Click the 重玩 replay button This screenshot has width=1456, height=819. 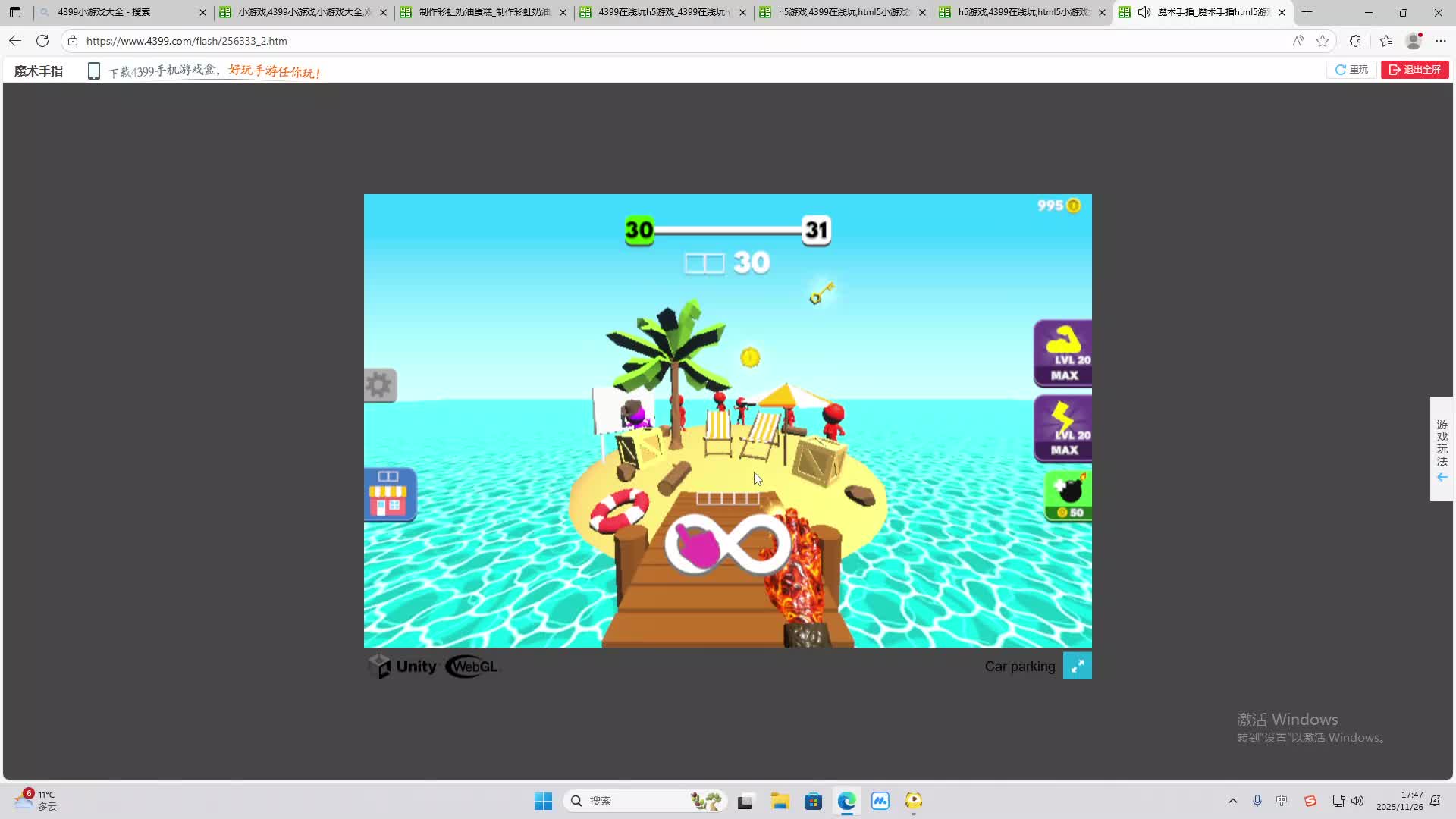click(1351, 70)
